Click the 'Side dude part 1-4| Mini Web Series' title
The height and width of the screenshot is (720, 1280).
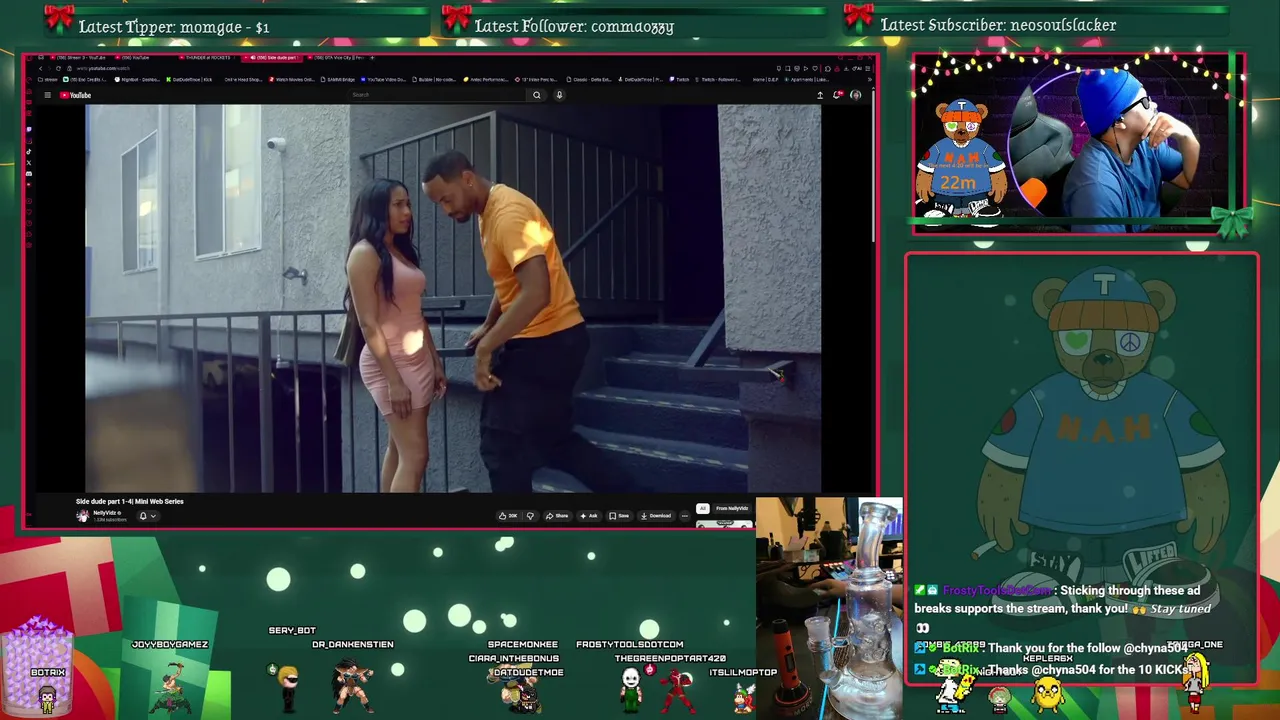(130, 501)
